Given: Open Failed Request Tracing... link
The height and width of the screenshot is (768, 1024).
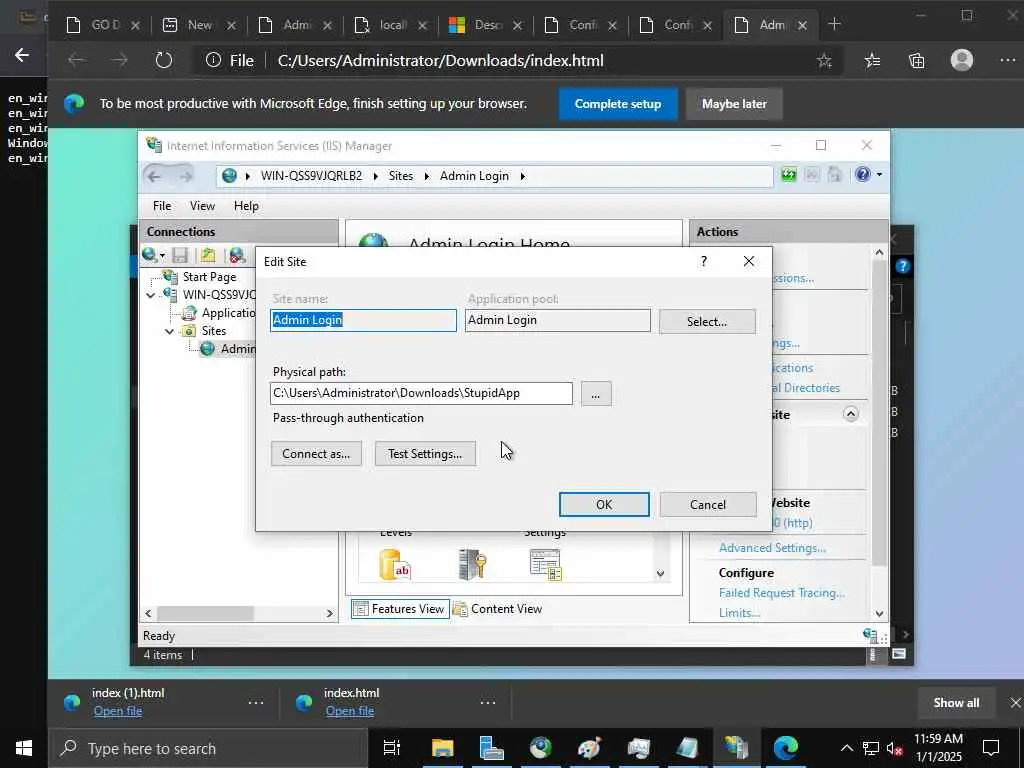Looking at the screenshot, I should click(782, 593).
